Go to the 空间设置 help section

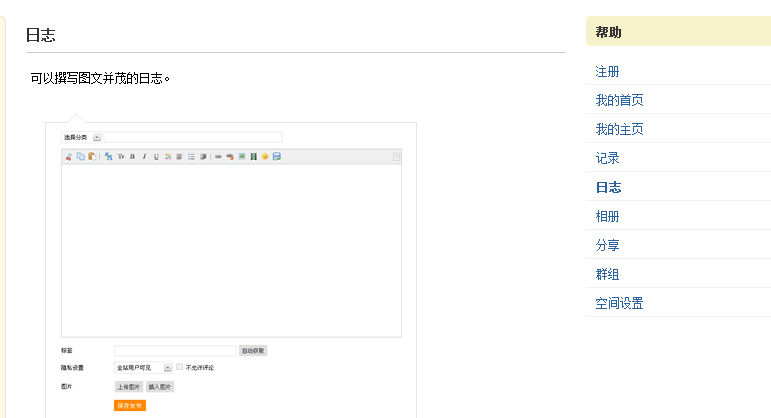pyautogui.click(x=619, y=303)
